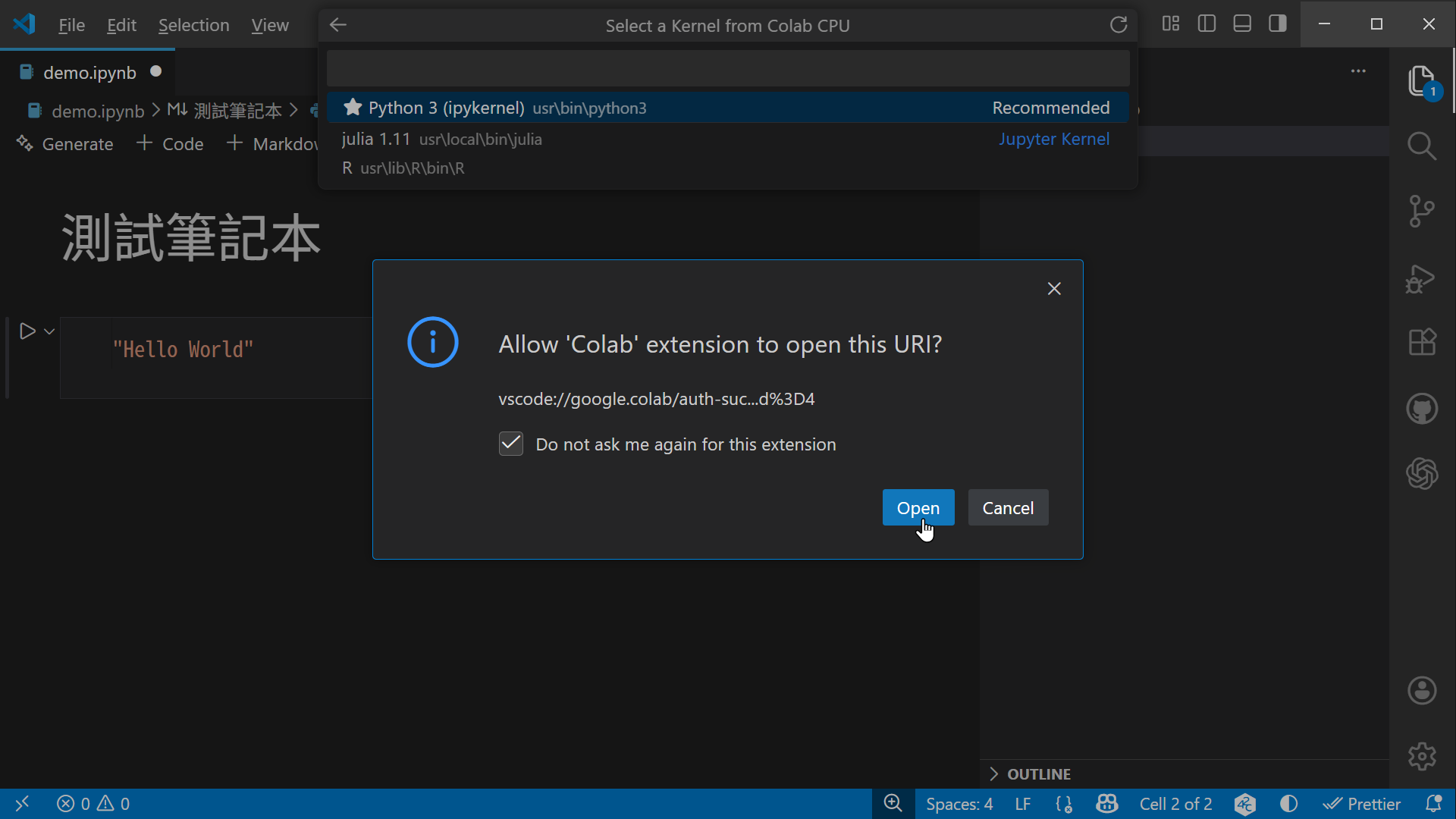Viewport: 1456px width, 819px height.
Task: Click Copilot status icon in status bar
Action: tap(1107, 804)
